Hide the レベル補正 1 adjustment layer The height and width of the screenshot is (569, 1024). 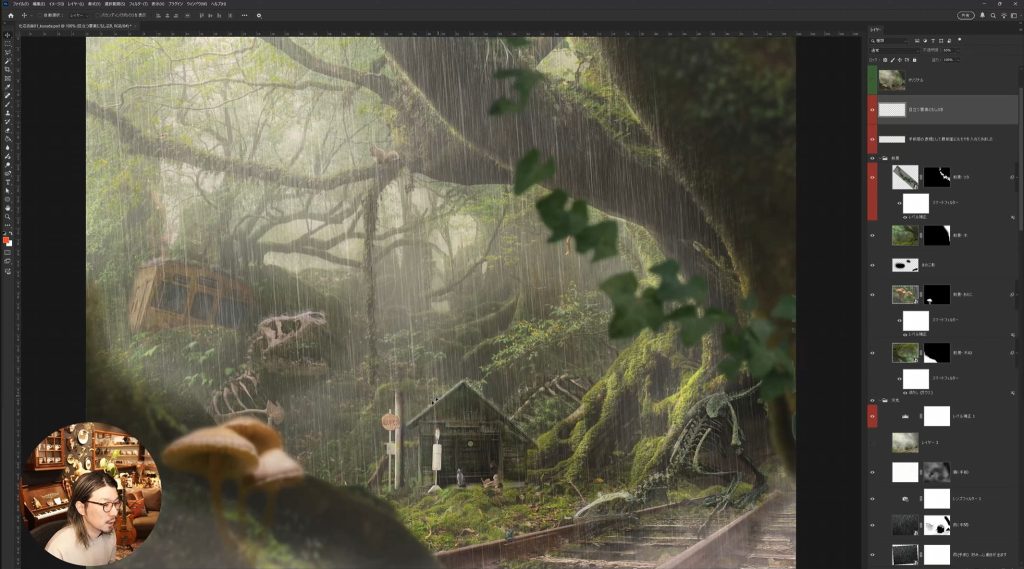coord(872,416)
